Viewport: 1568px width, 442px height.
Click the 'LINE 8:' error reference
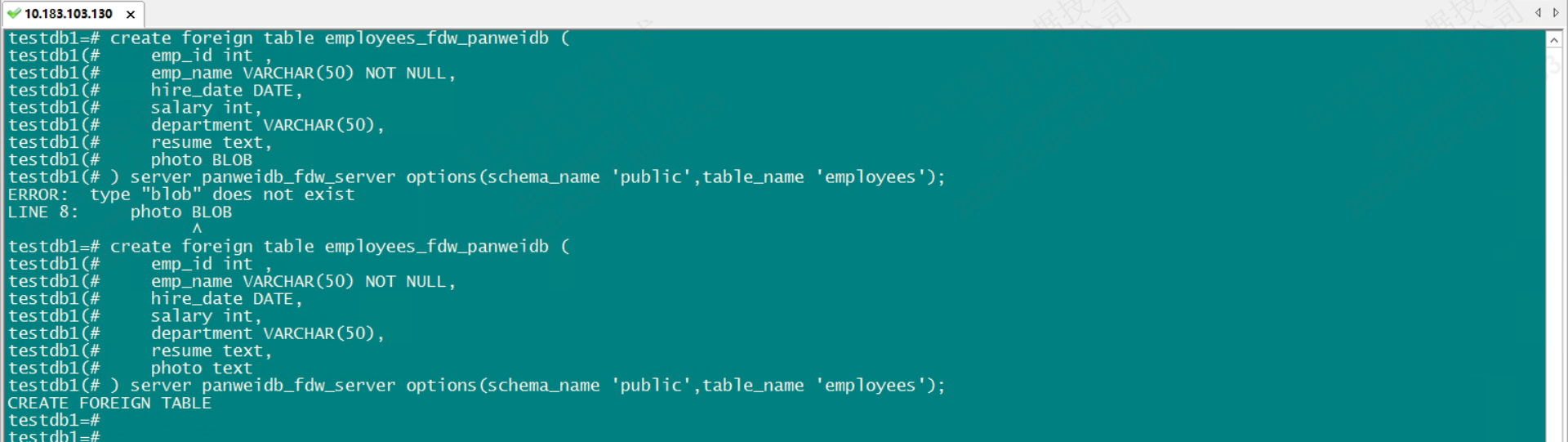coord(42,212)
